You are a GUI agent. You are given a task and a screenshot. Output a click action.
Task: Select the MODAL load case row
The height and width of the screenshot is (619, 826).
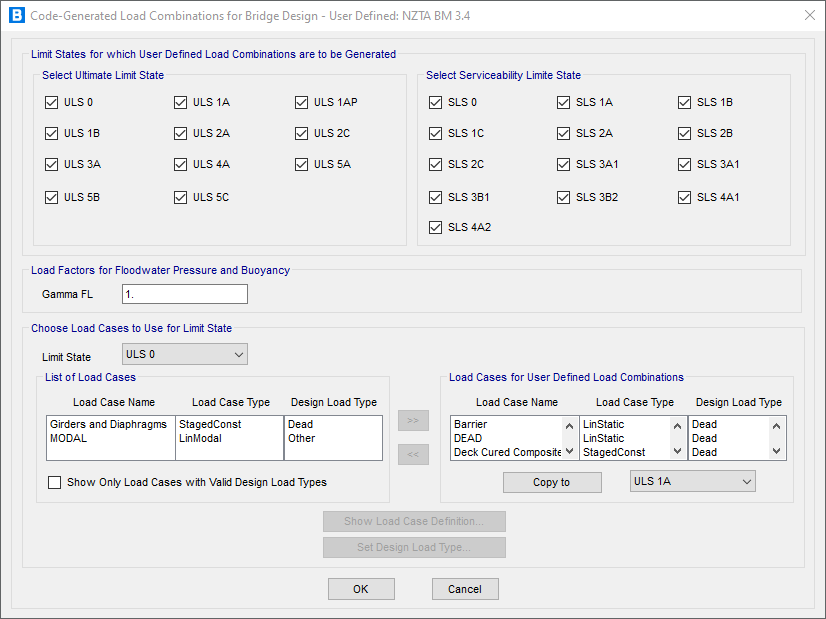(x=70, y=438)
